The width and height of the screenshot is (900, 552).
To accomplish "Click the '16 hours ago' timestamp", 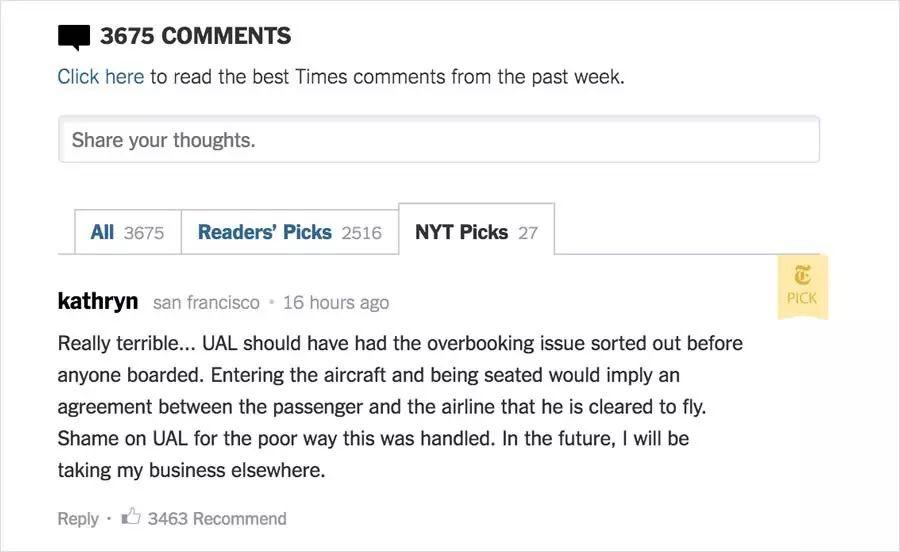I will [x=336, y=302].
